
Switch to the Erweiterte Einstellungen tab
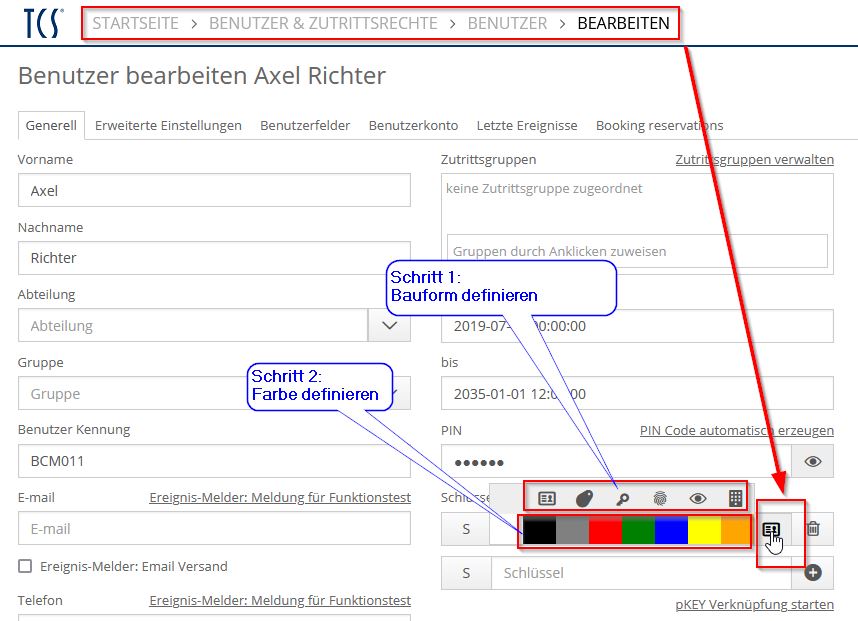tap(168, 126)
